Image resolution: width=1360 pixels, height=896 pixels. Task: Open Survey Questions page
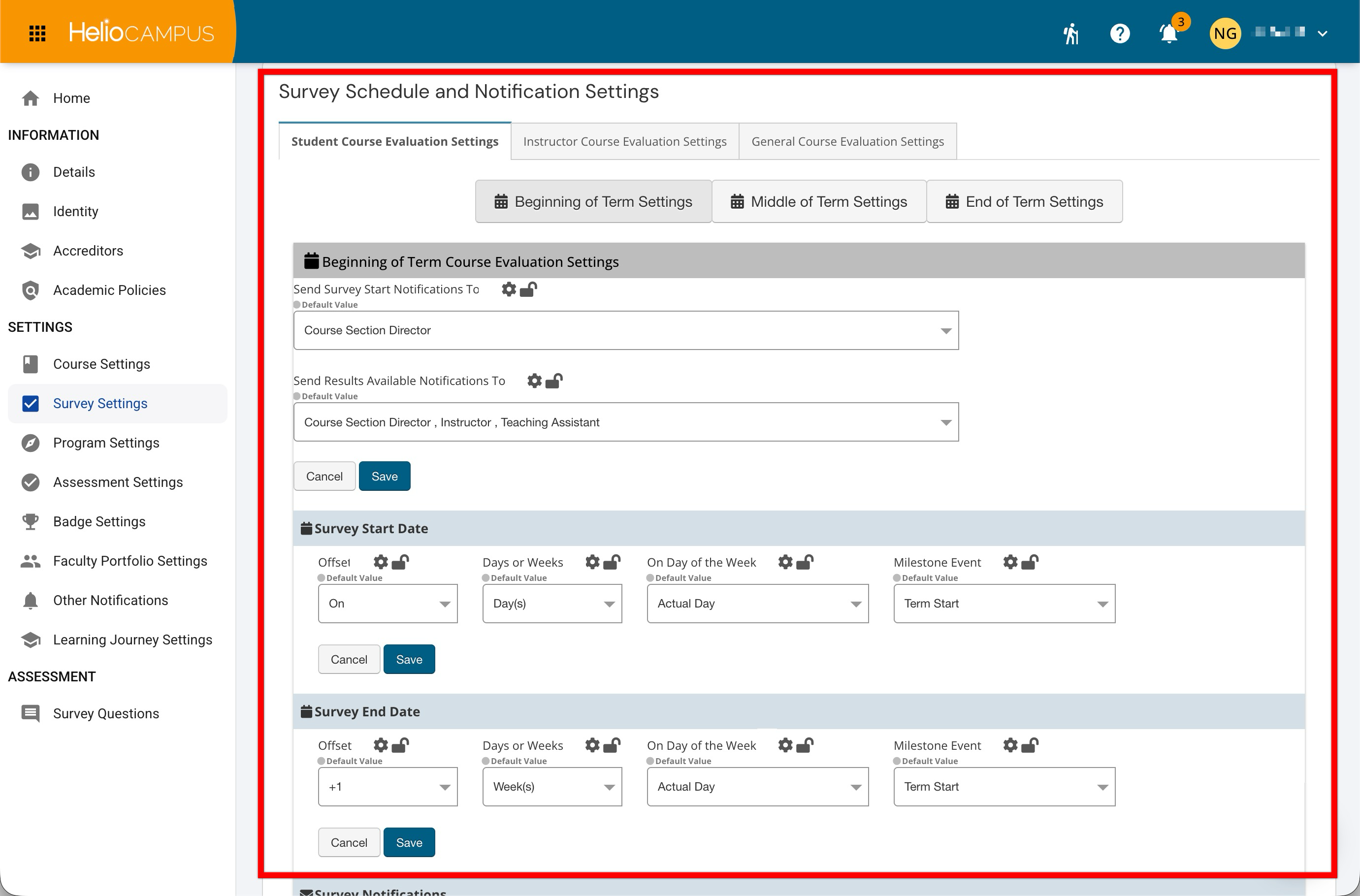click(117, 714)
